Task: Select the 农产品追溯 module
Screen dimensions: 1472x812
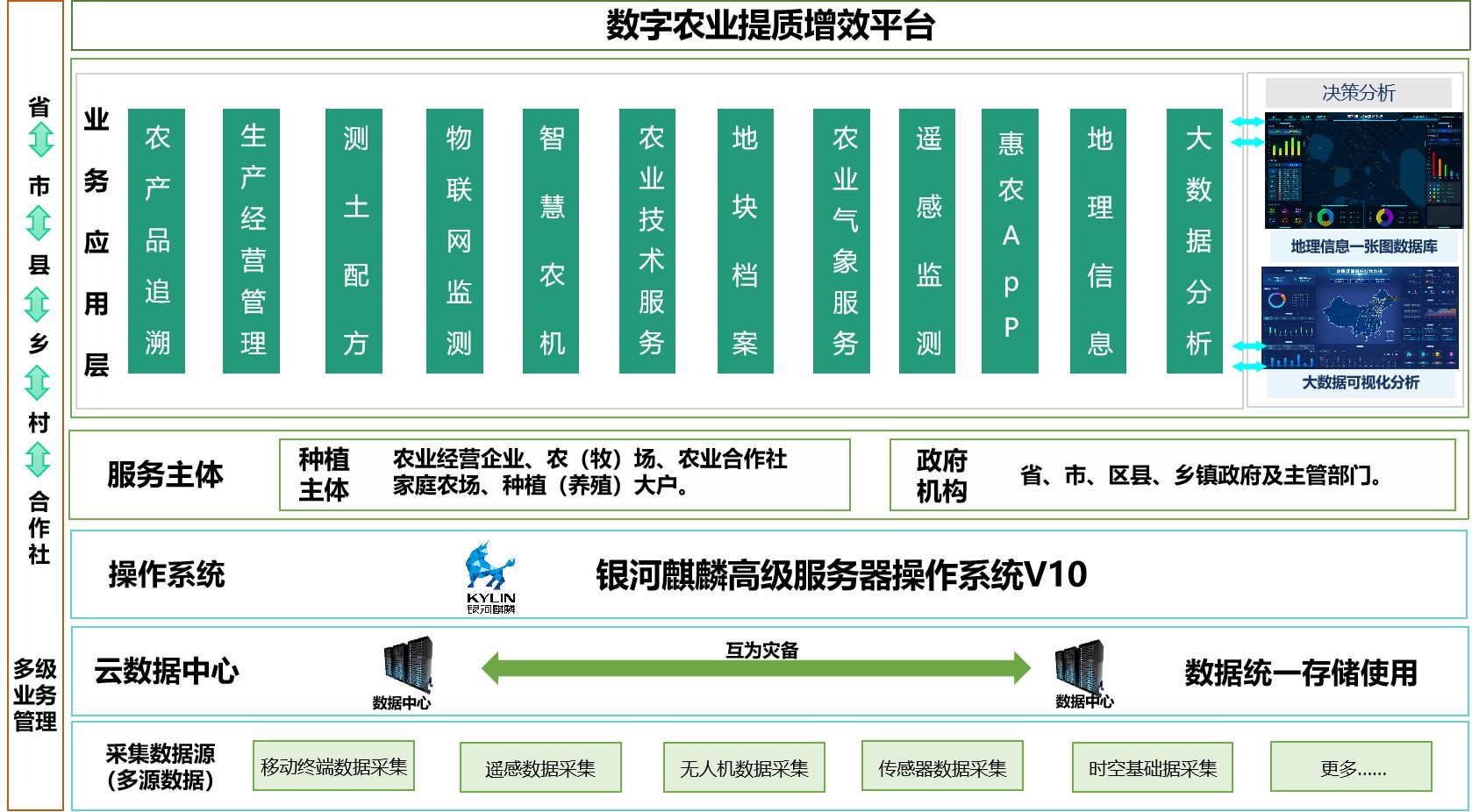Action: click(x=157, y=241)
